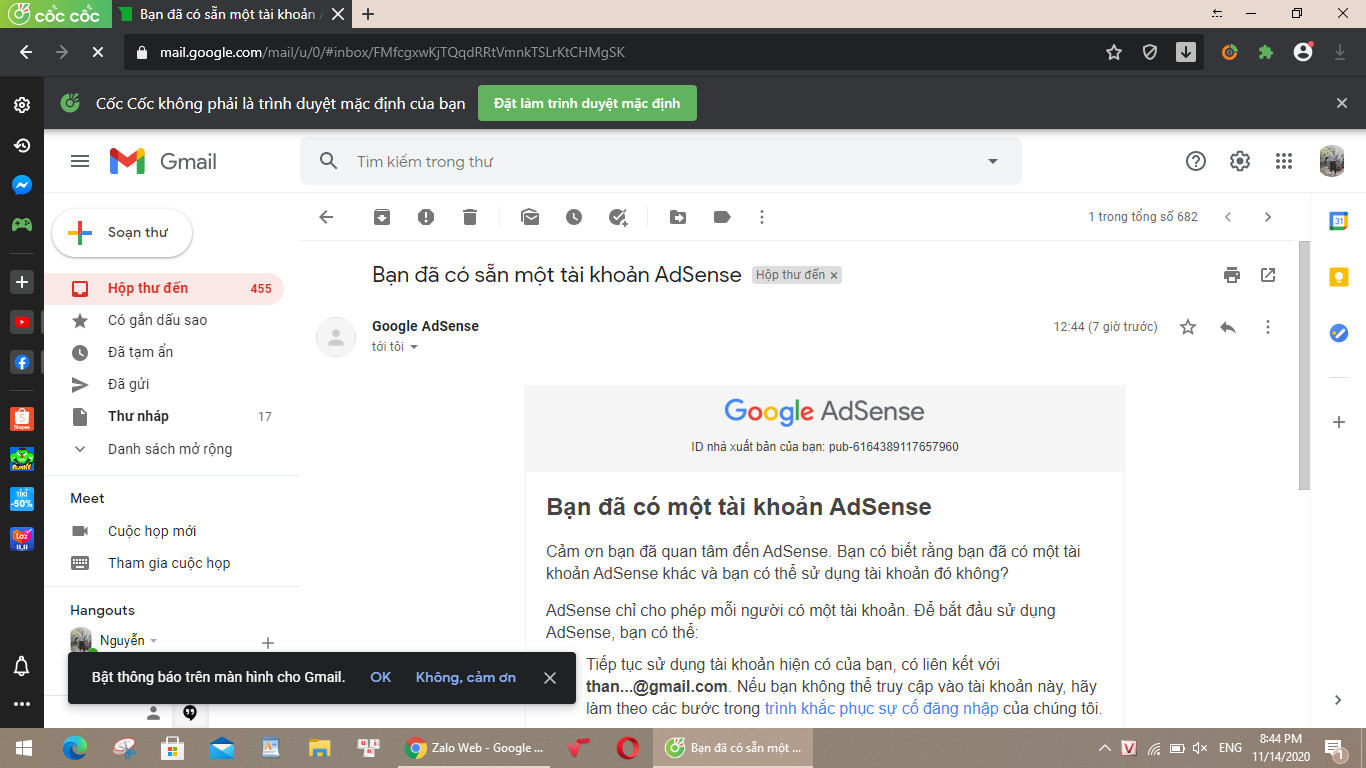Open Google Tasks side panel

[x=1339, y=333]
